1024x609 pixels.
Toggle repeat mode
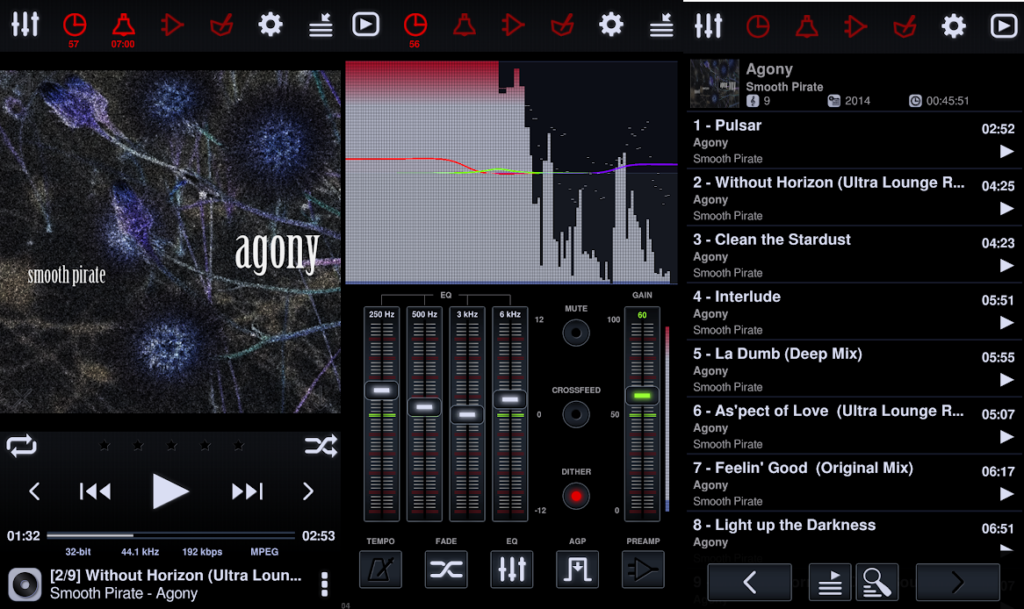(21, 445)
